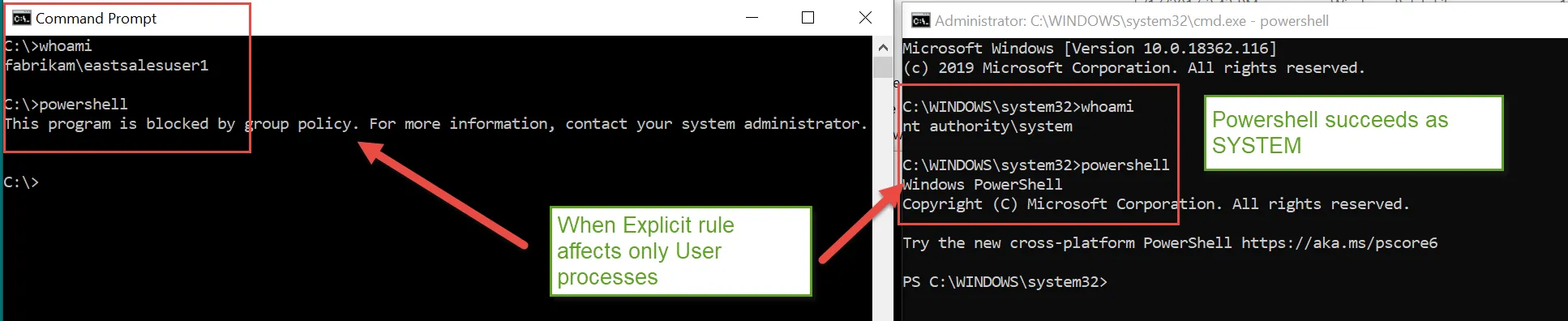Maximize the Command Prompt window
Screen dimensions: 1568x321
coord(808,18)
